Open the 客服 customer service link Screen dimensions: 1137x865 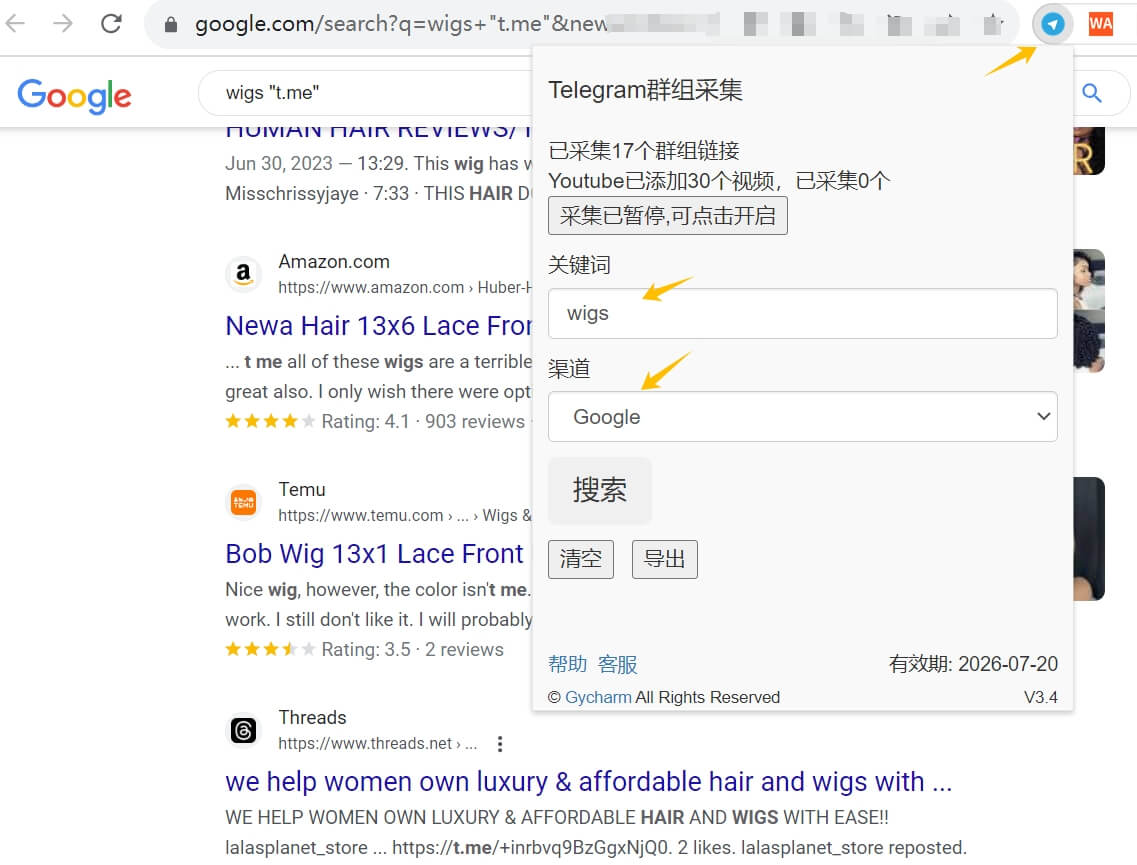pos(618,664)
